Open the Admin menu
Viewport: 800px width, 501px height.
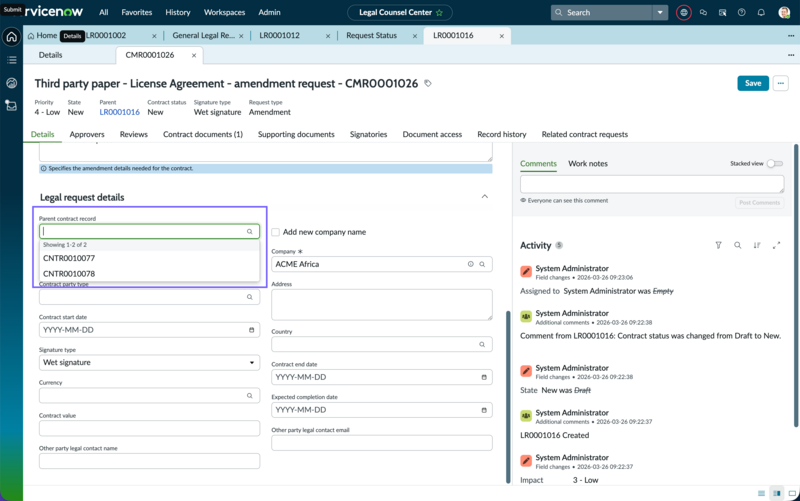[x=269, y=12]
